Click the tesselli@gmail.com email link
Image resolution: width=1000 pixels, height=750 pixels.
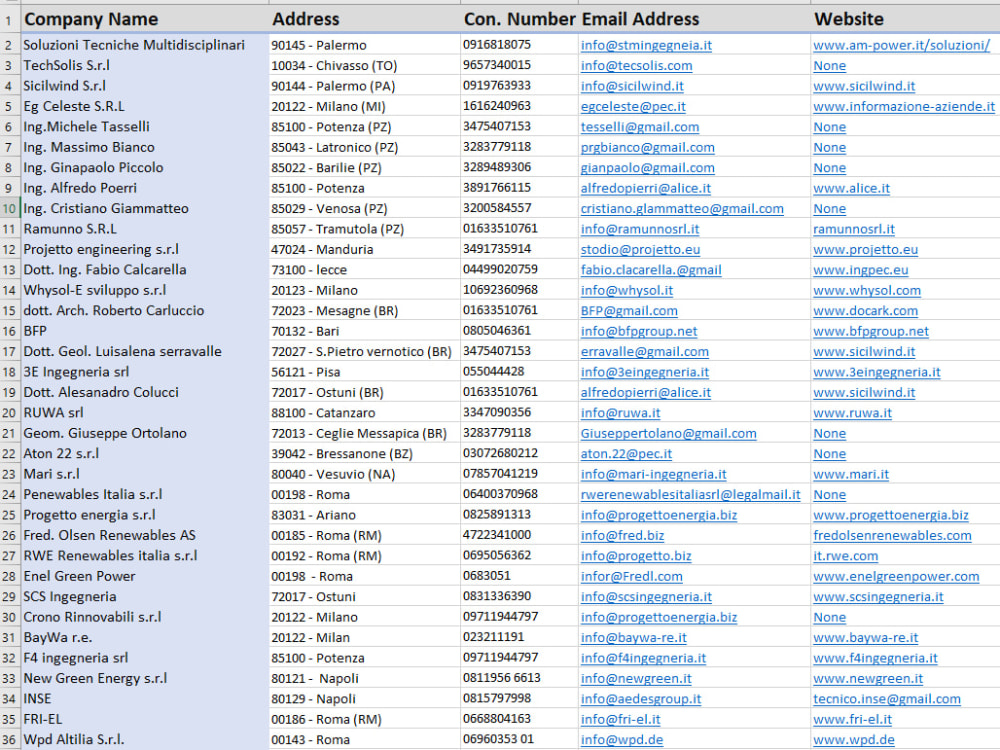(x=640, y=127)
